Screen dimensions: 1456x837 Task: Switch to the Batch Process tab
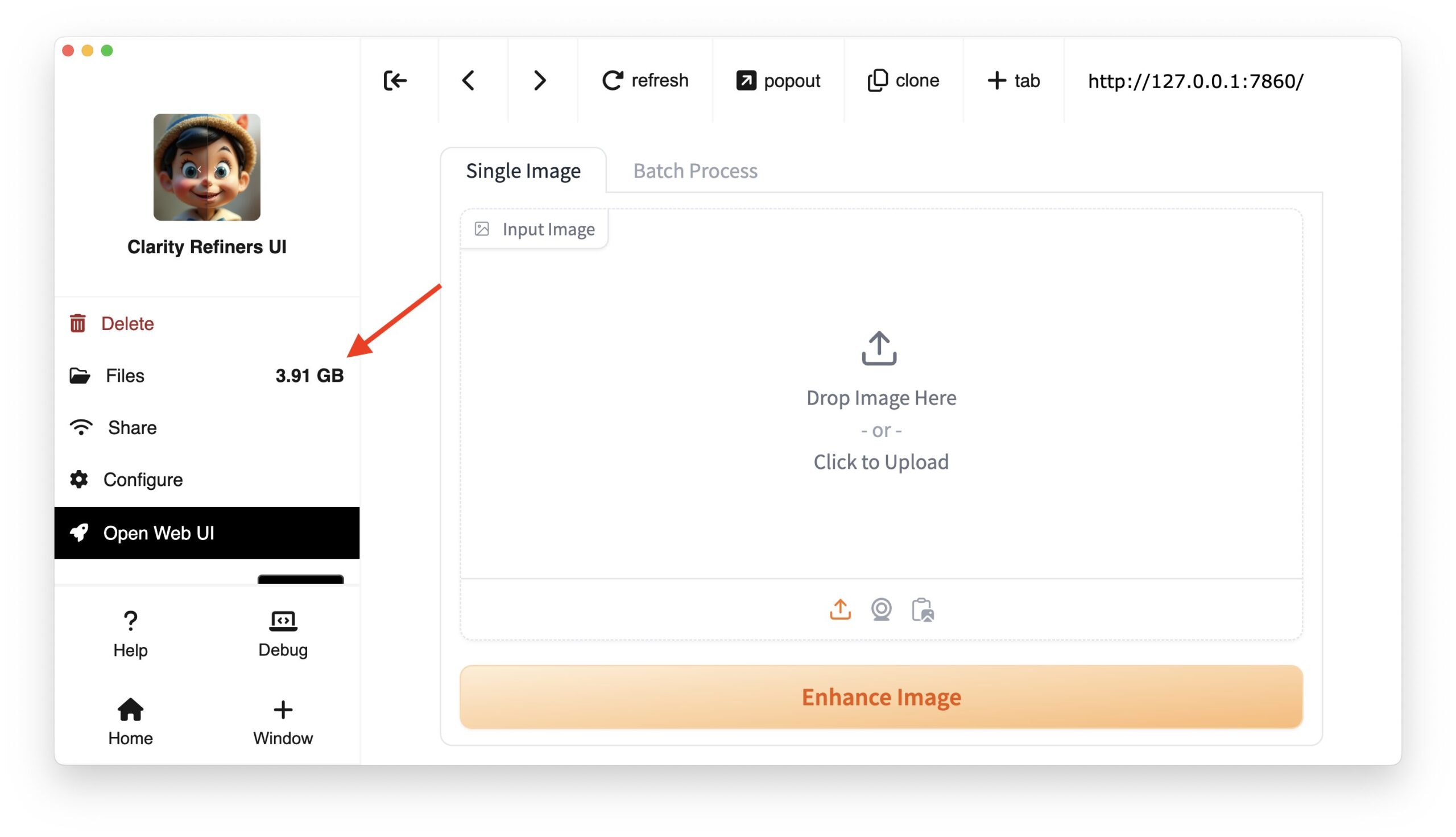(695, 170)
